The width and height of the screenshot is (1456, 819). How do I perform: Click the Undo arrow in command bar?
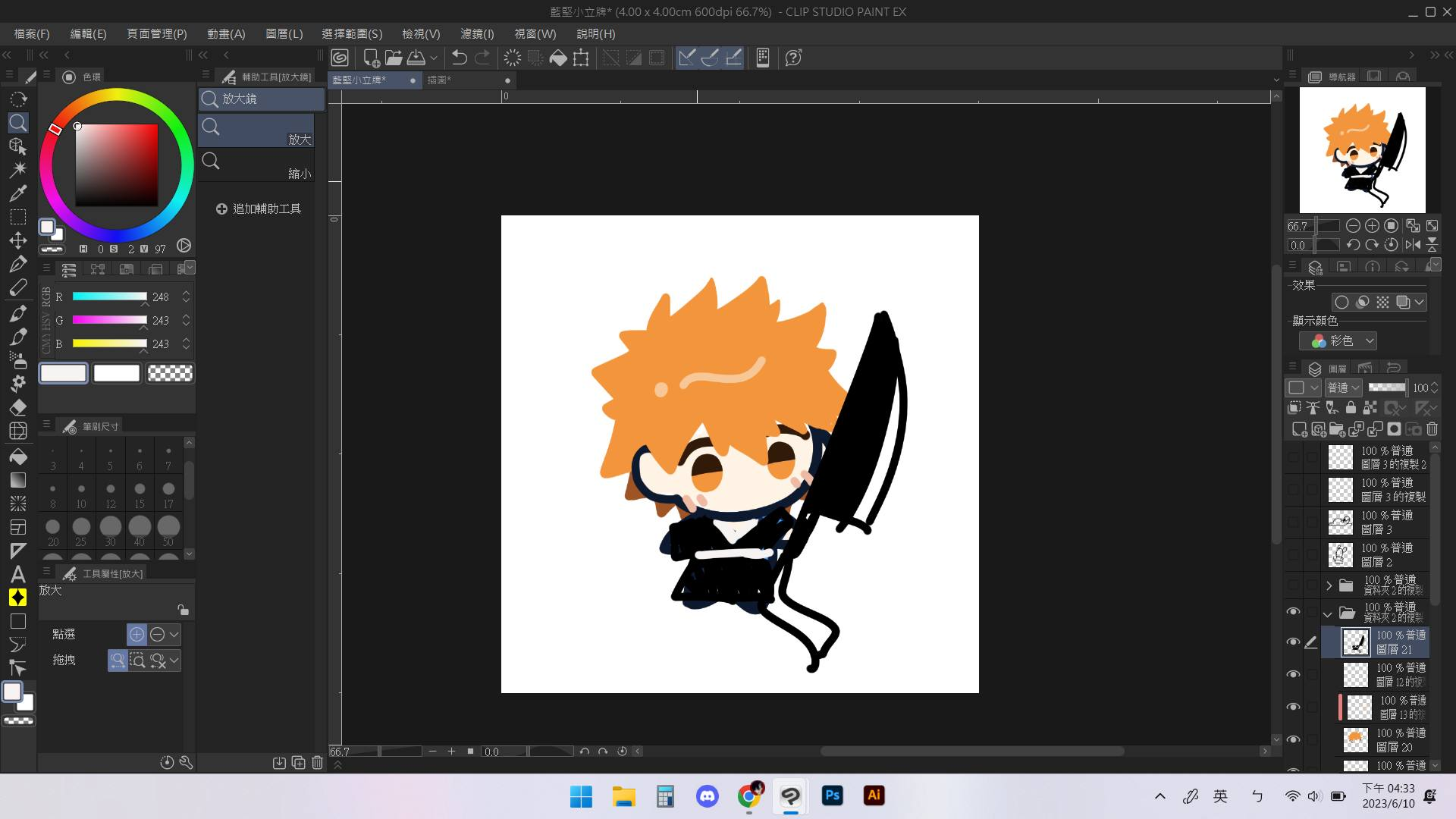click(x=459, y=58)
